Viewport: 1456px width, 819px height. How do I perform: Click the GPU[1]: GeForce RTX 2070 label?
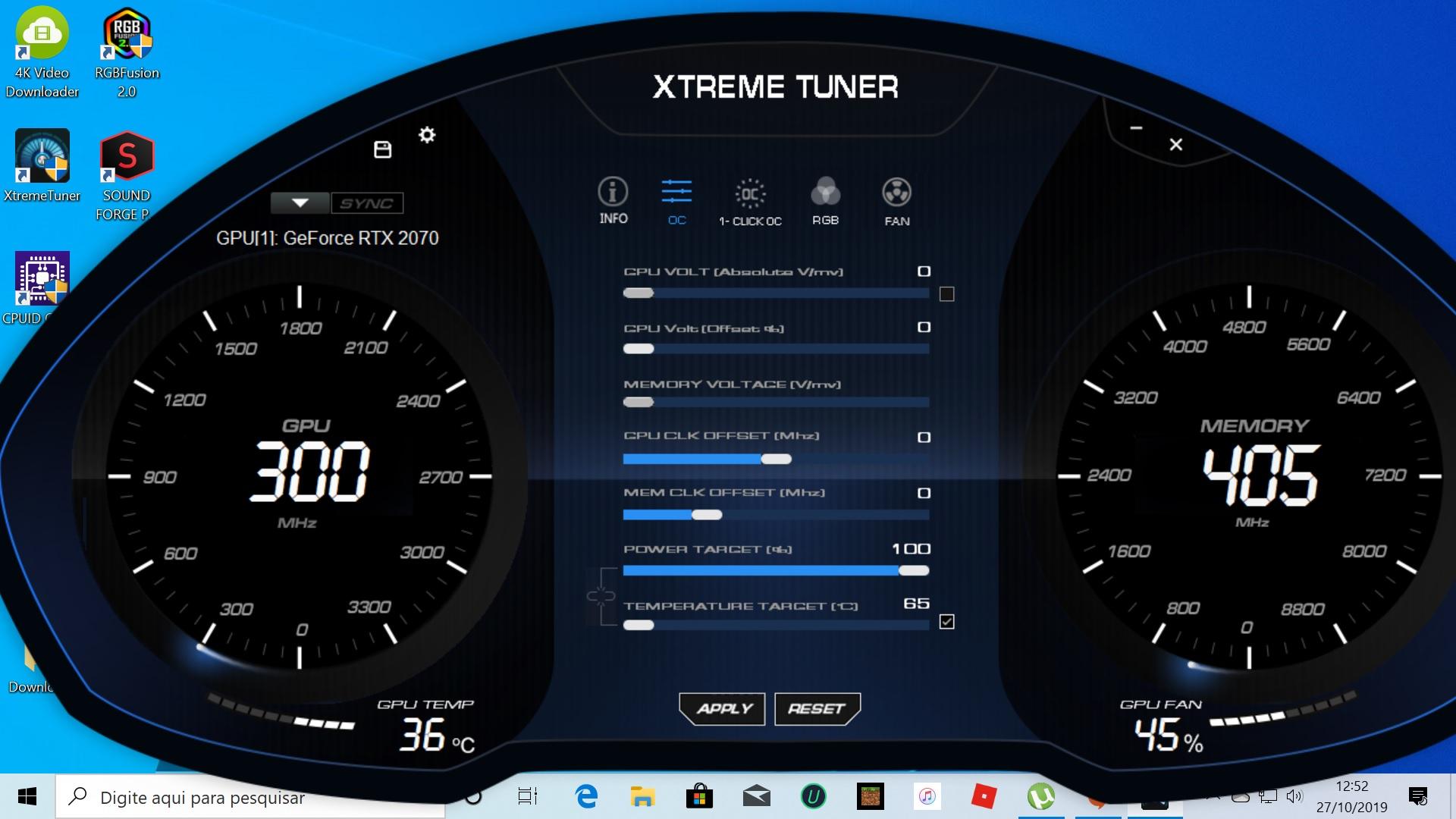click(x=328, y=238)
